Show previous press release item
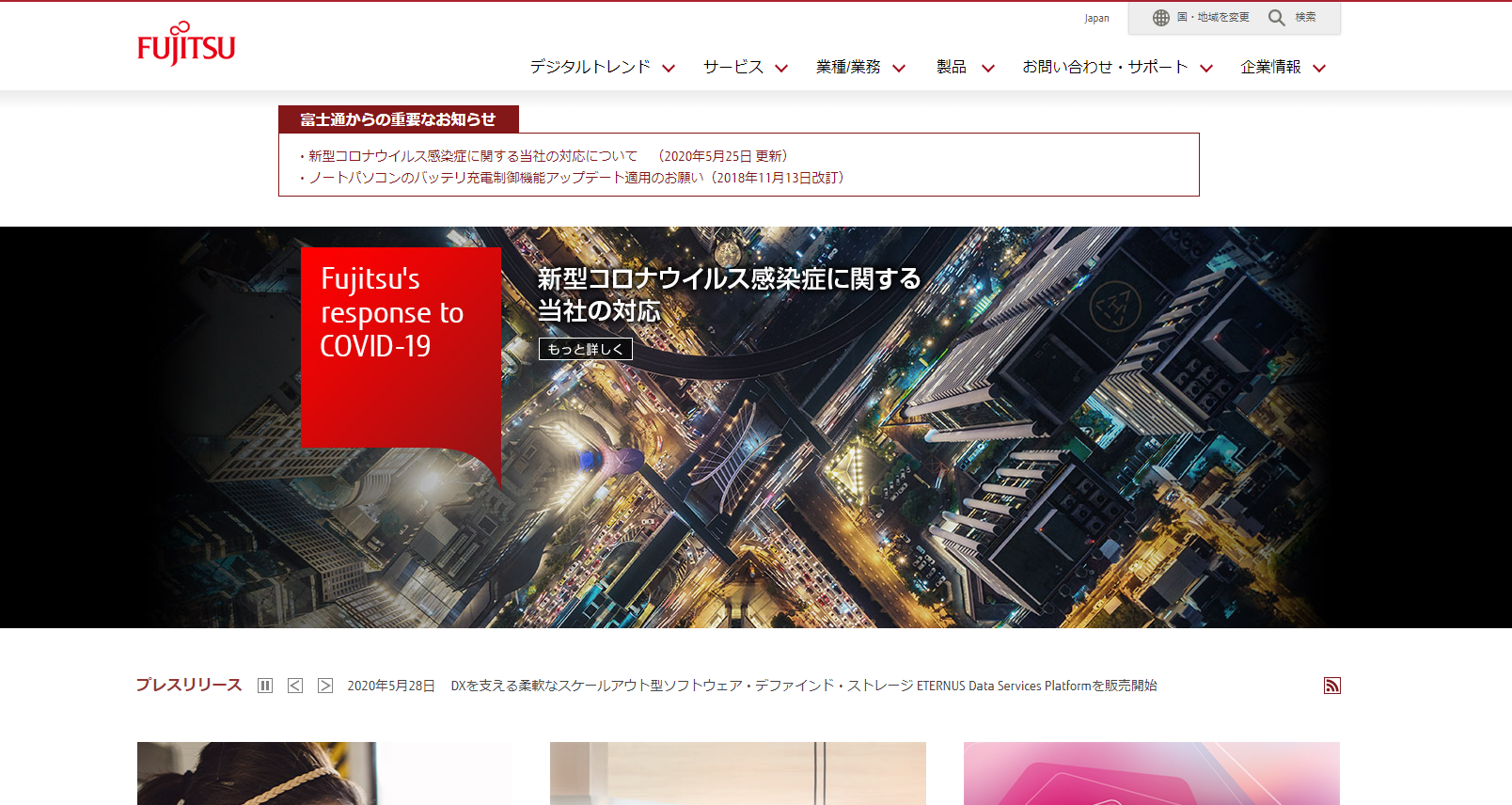Image resolution: width=1512 pixels, height=805 pixels. point(295,686)
